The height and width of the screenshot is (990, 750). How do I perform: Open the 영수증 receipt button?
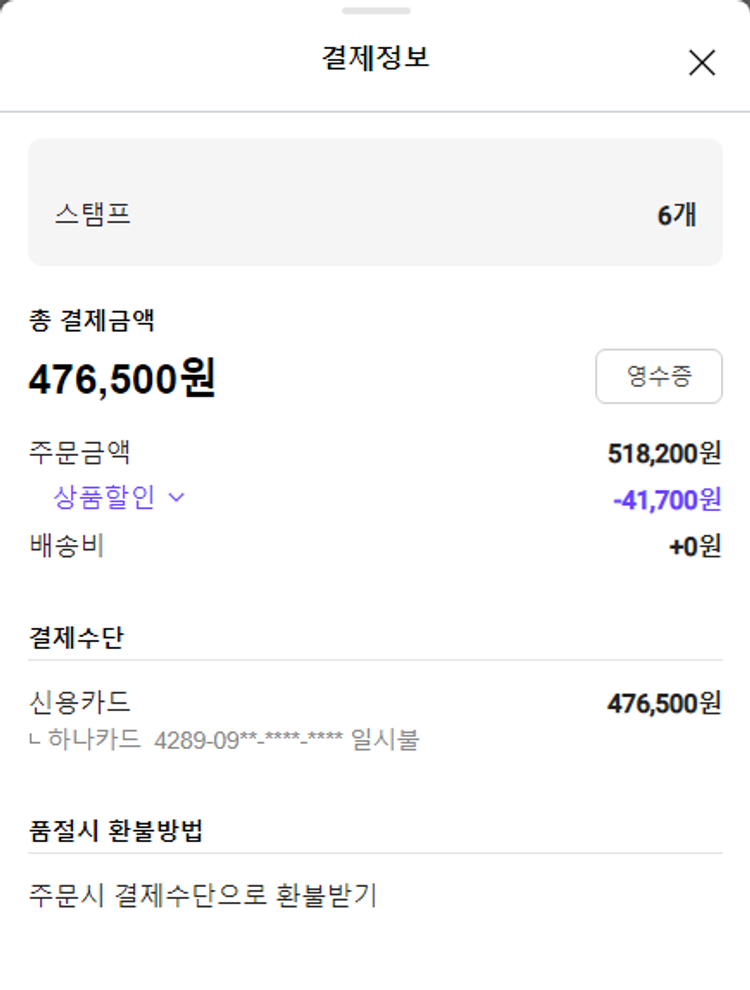tap(659, 376)
